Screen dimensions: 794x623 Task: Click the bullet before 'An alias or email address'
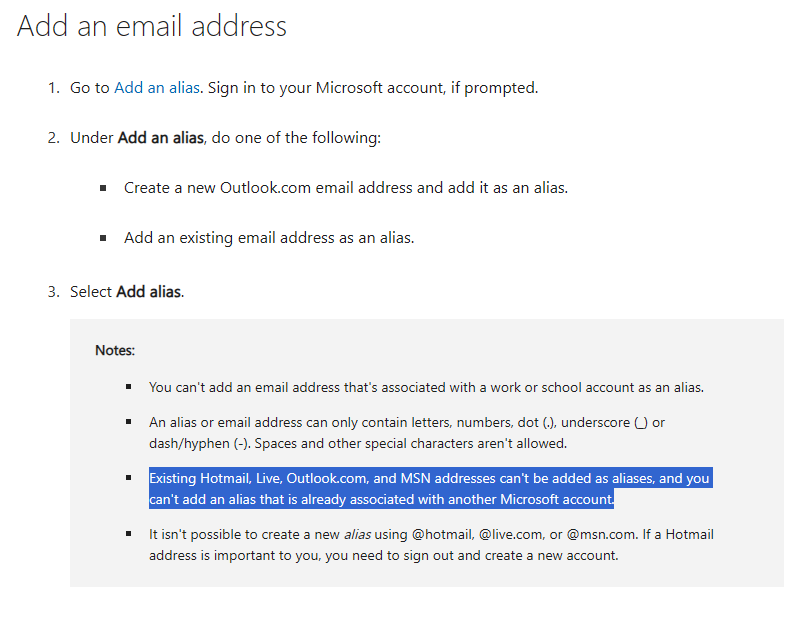(129, 421)
